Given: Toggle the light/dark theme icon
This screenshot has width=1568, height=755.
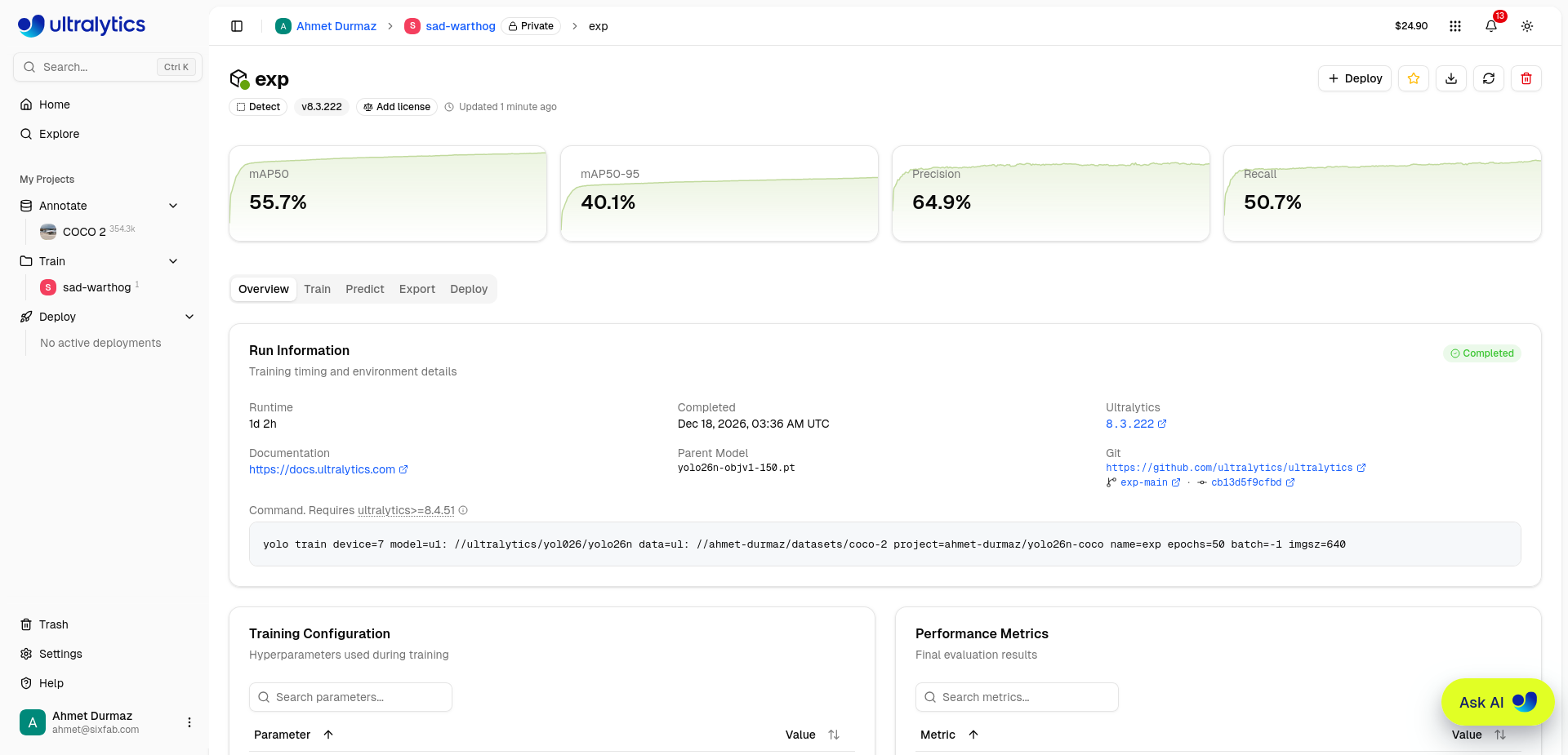Looking at the screenshot, I should (x=1527, y=26).
